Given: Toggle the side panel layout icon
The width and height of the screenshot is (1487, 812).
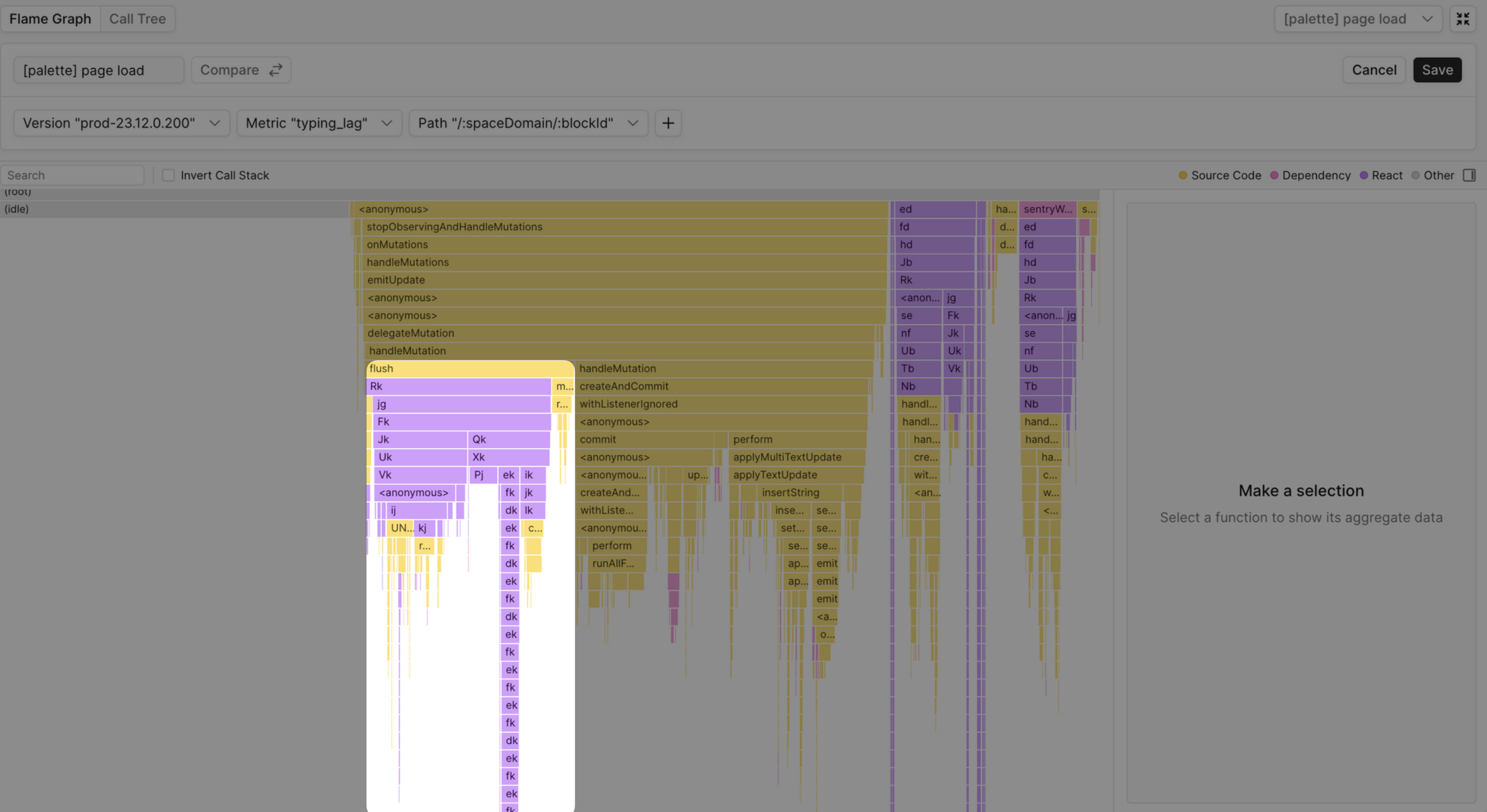Looking at the screenshot, I should coord(1469,175).
